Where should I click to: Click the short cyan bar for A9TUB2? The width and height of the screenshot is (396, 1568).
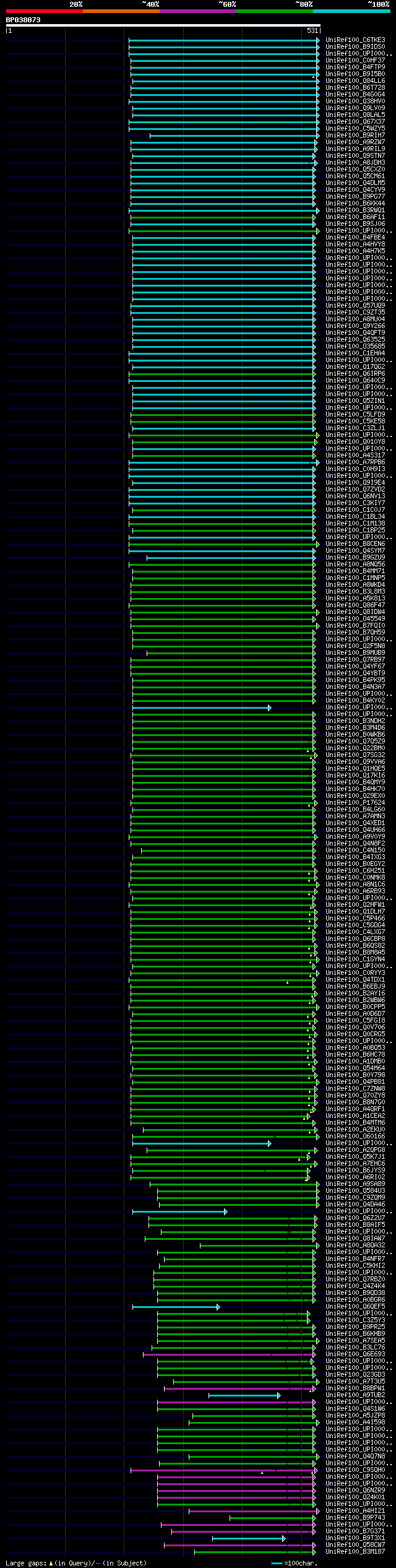(x=244, y=1395)
